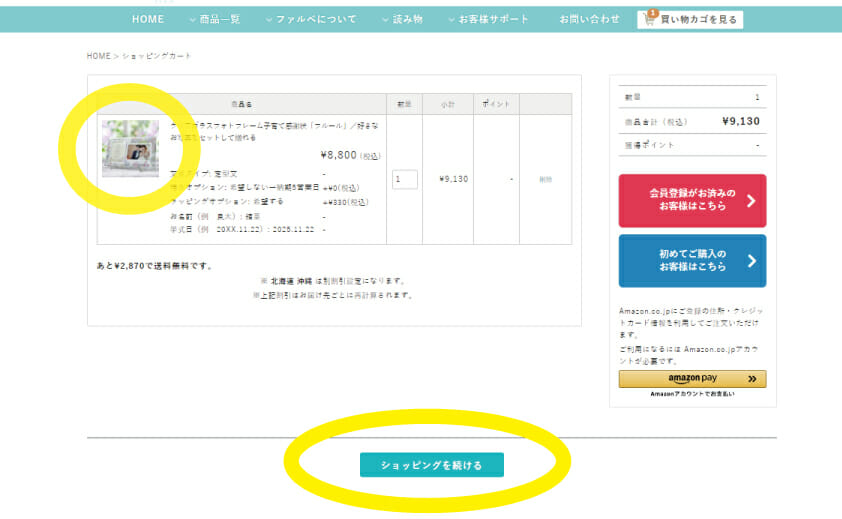
Task: Click the double-arrow icon on Amazon Pay button
Action: coord(755,379)
